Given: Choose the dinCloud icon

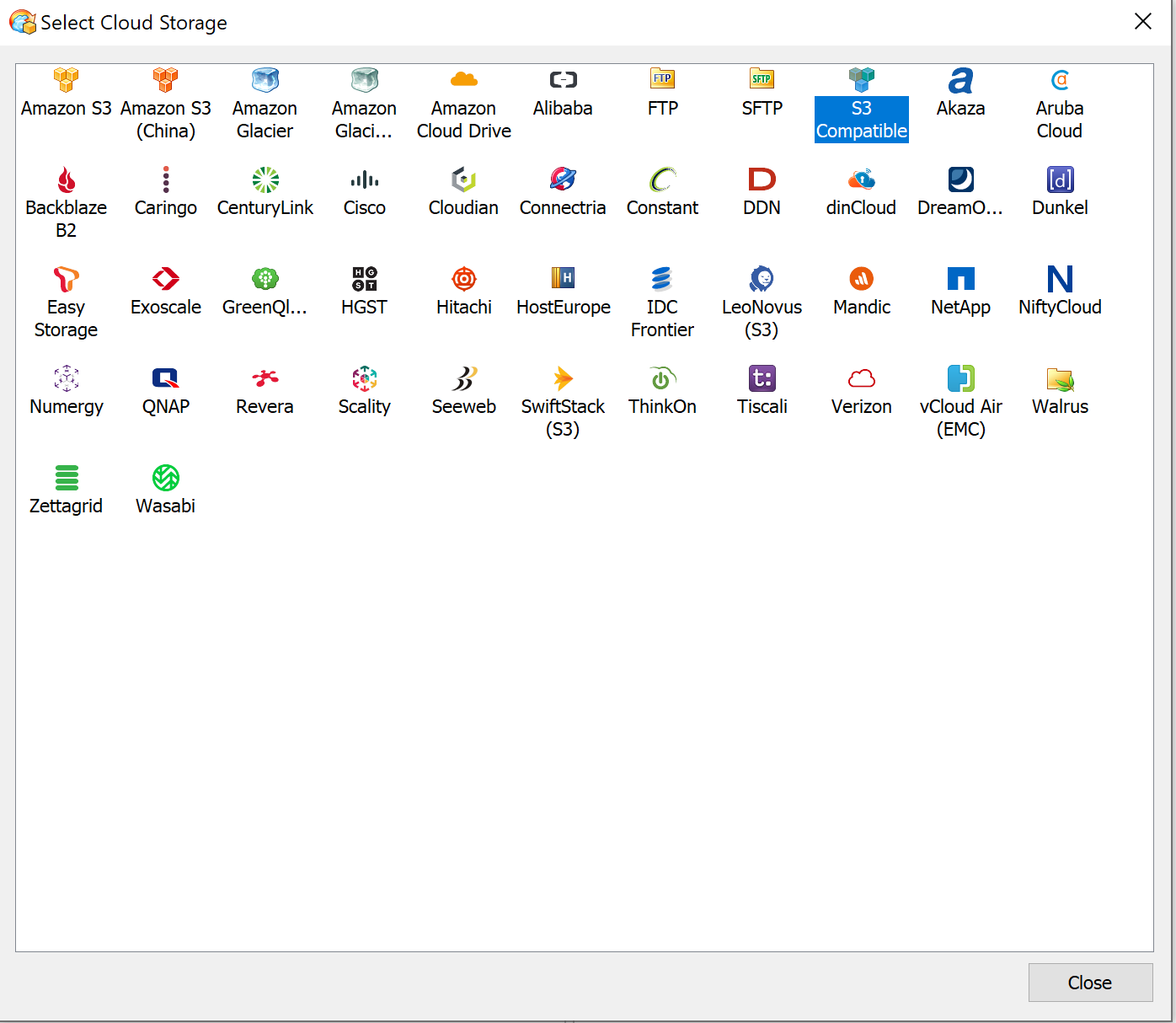Looking at the screenshot, I should tap(861, 179).
